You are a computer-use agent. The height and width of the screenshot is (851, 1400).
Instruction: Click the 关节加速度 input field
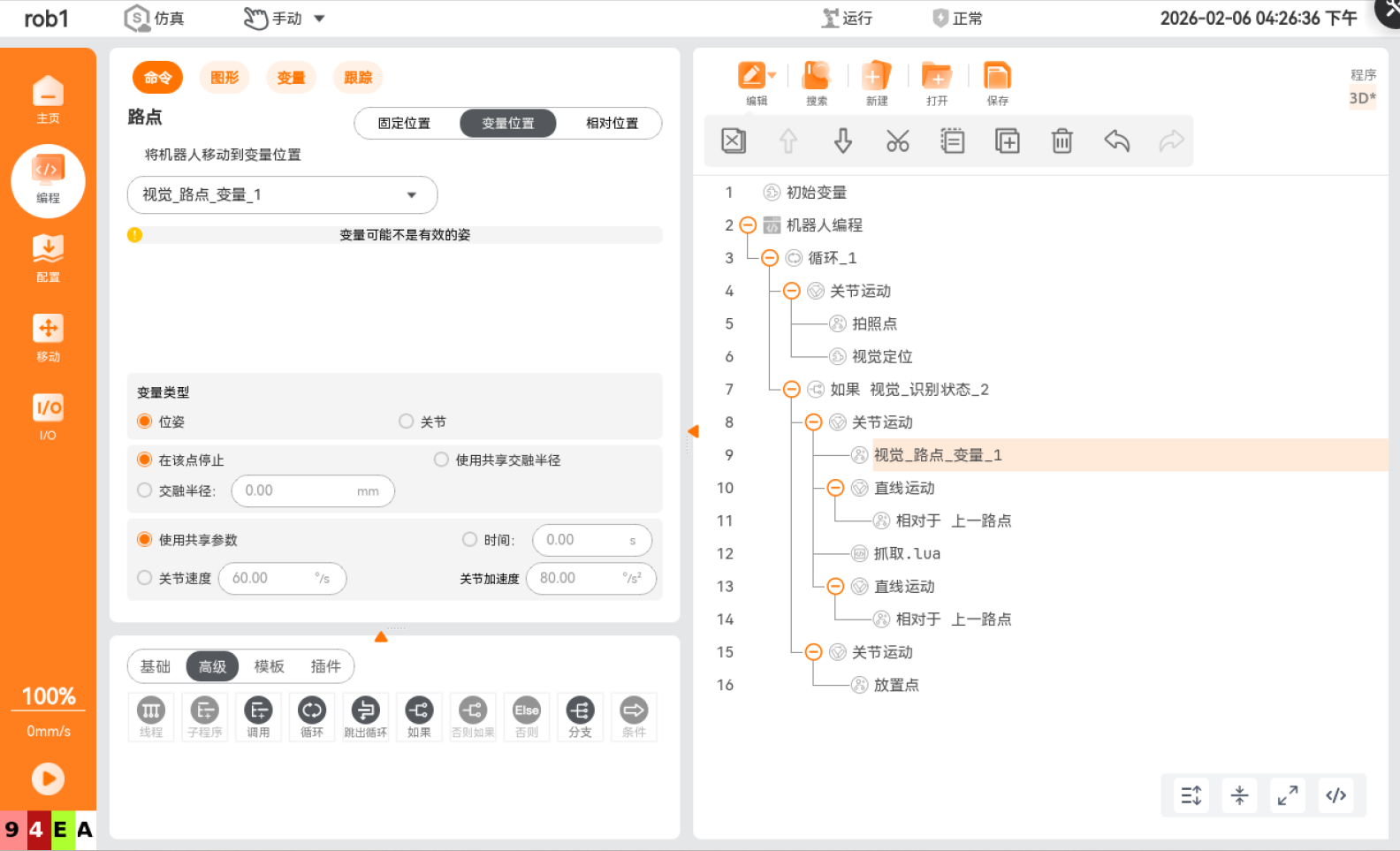[x=579, y=579]
